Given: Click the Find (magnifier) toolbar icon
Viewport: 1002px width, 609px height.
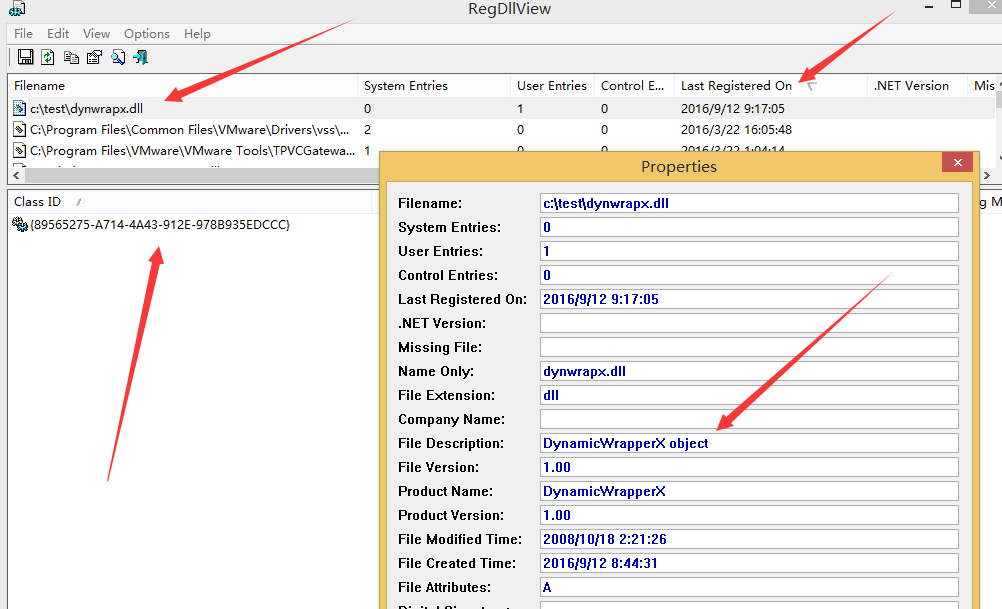Looking at the screenshot, I should (118, 58).
